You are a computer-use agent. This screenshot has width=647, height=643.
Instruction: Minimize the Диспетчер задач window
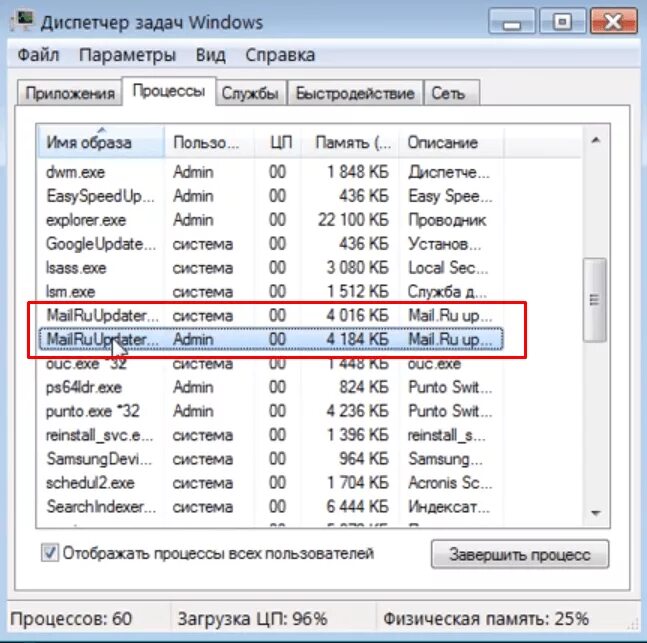point(512,21)
